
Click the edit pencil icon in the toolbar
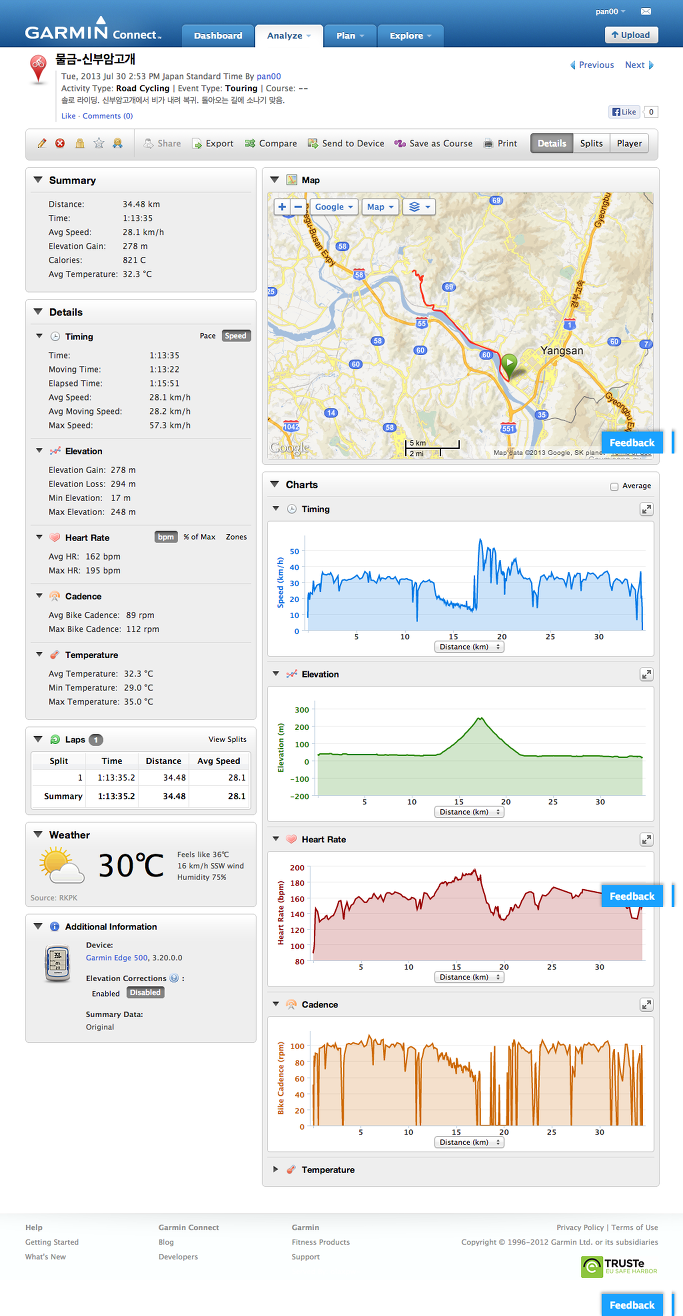pos(42,144)
